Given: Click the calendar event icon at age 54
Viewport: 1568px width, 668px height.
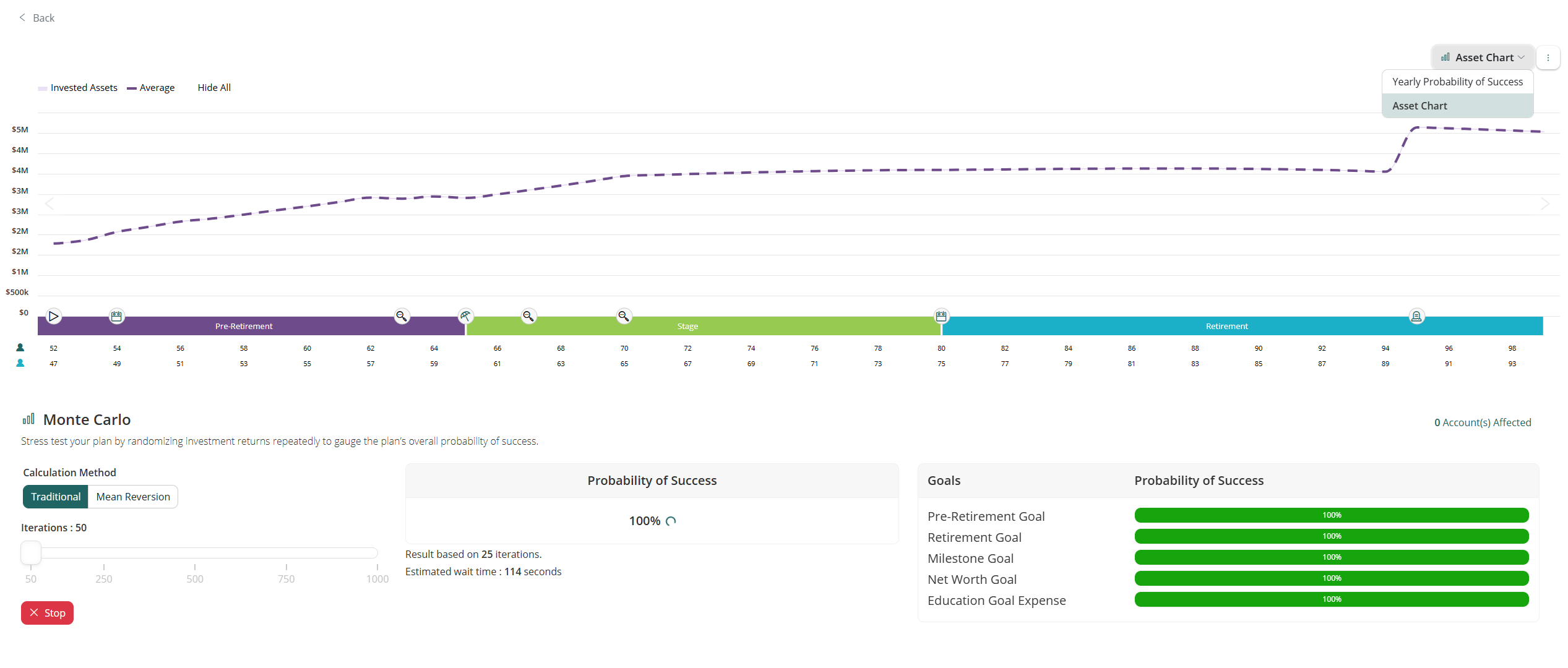Looking at the screenshot, I should pyautogui.click(x=116, y=317).
